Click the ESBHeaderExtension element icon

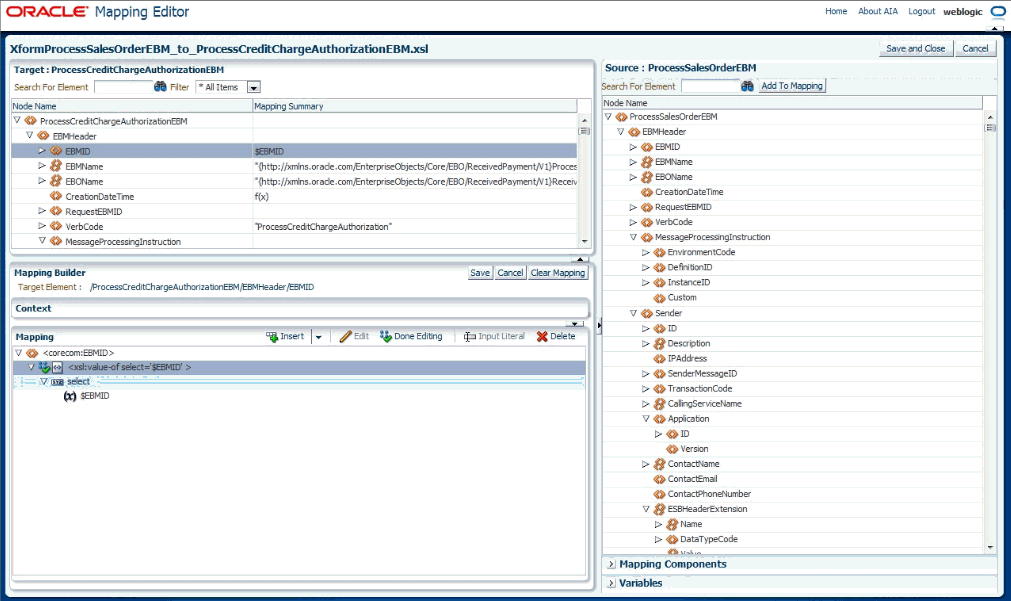tap(659, 509)
